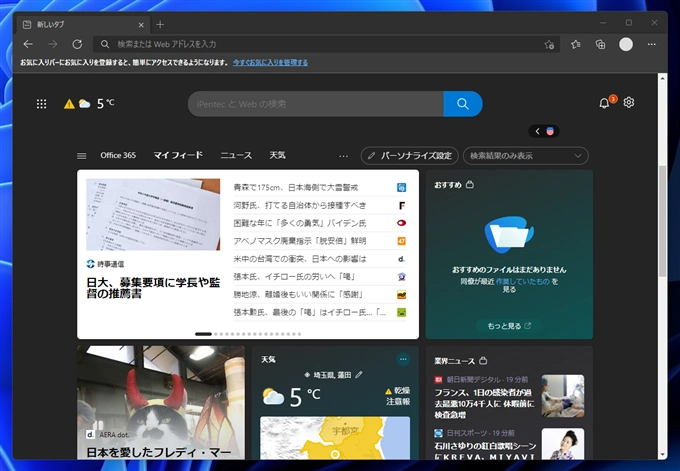The image size is (680, 471).
Task: Open the notifications bell
Action: [x=604, y=103]
